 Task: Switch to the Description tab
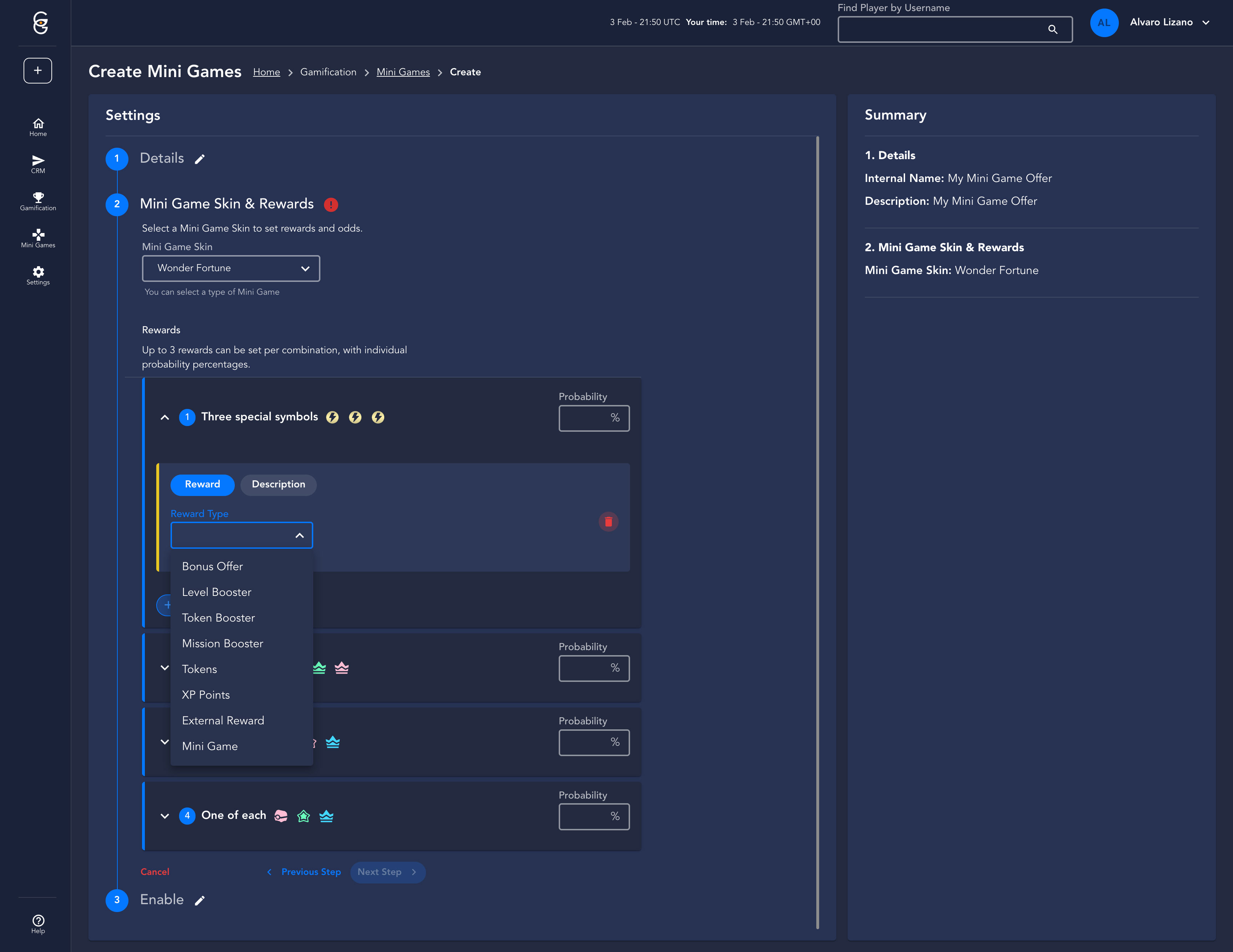278,485
